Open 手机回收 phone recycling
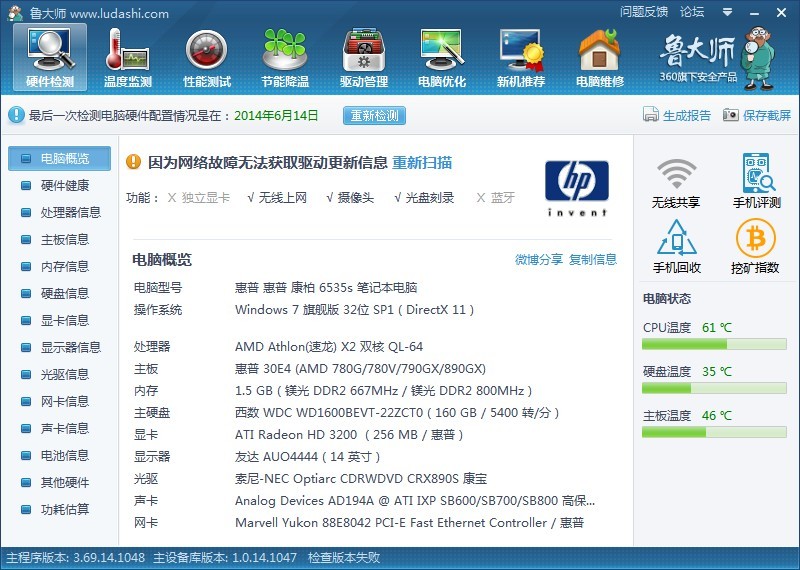 click(677, 246)
